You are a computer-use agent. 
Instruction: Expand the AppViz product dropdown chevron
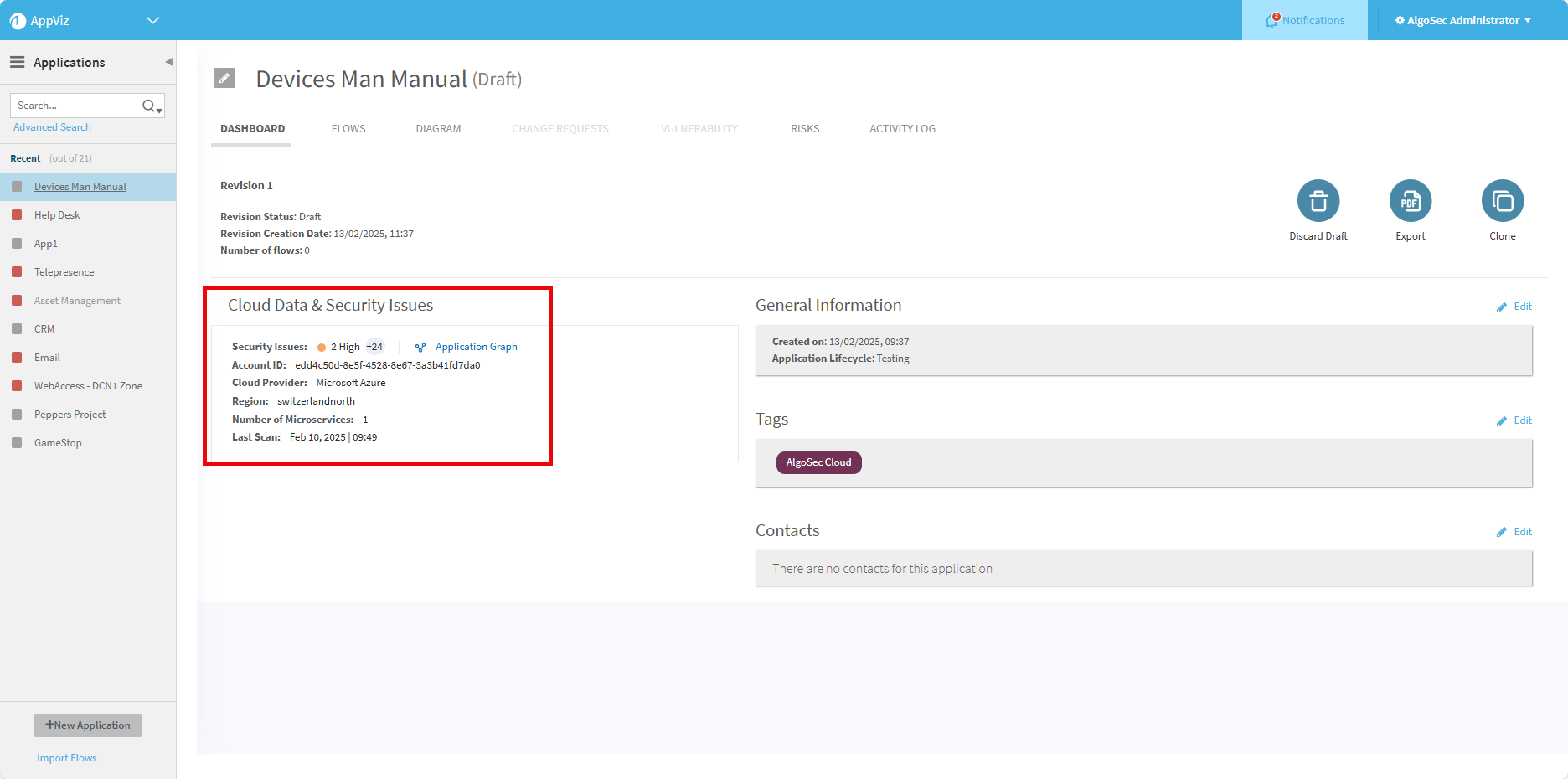point(152,20)
